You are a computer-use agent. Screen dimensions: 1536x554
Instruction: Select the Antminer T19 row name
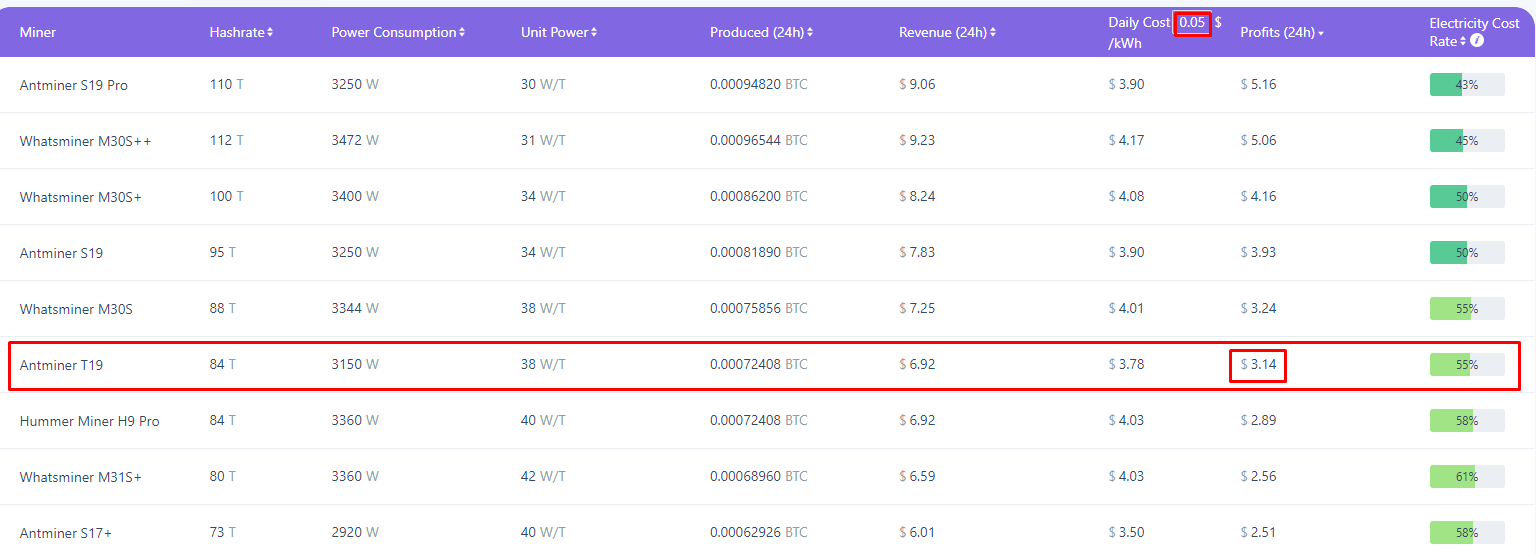tap(61, 365)
